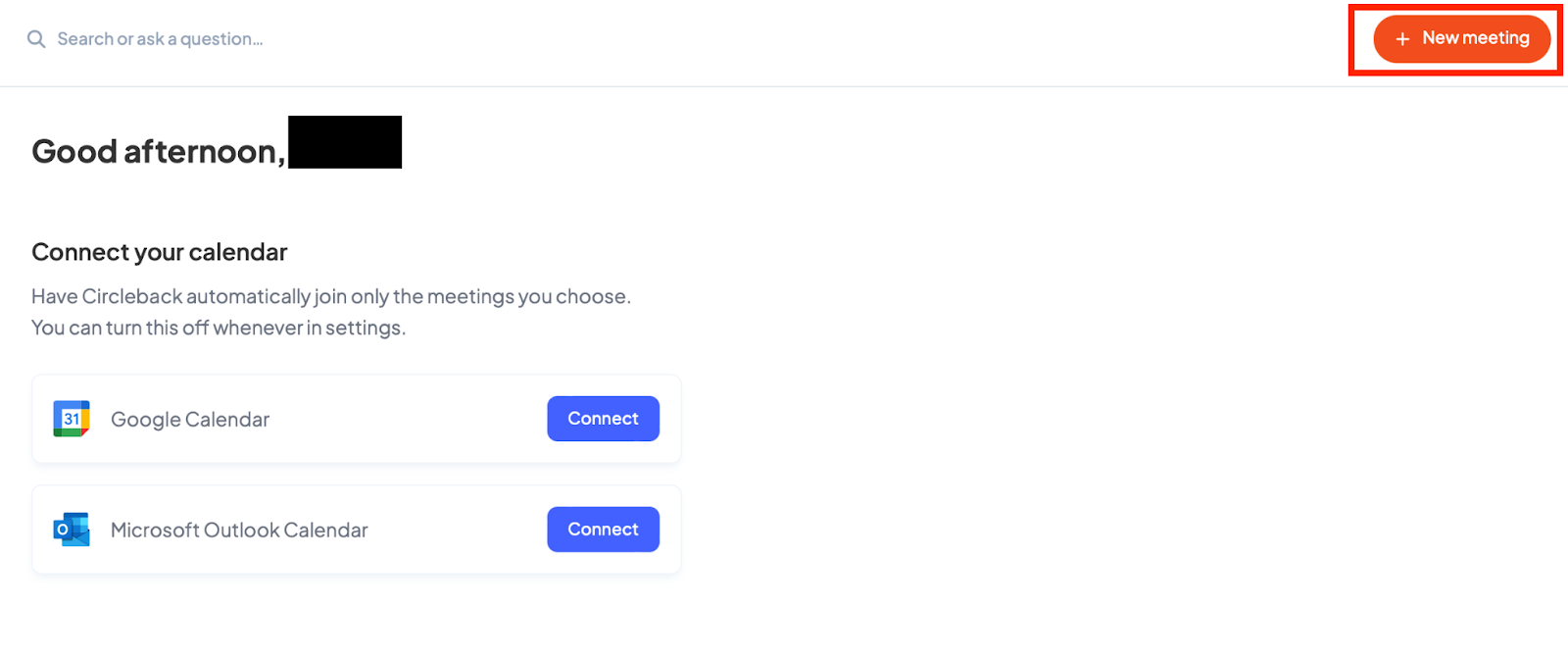Start a new meeting
1568x659 pixels.
(1461, 39)
